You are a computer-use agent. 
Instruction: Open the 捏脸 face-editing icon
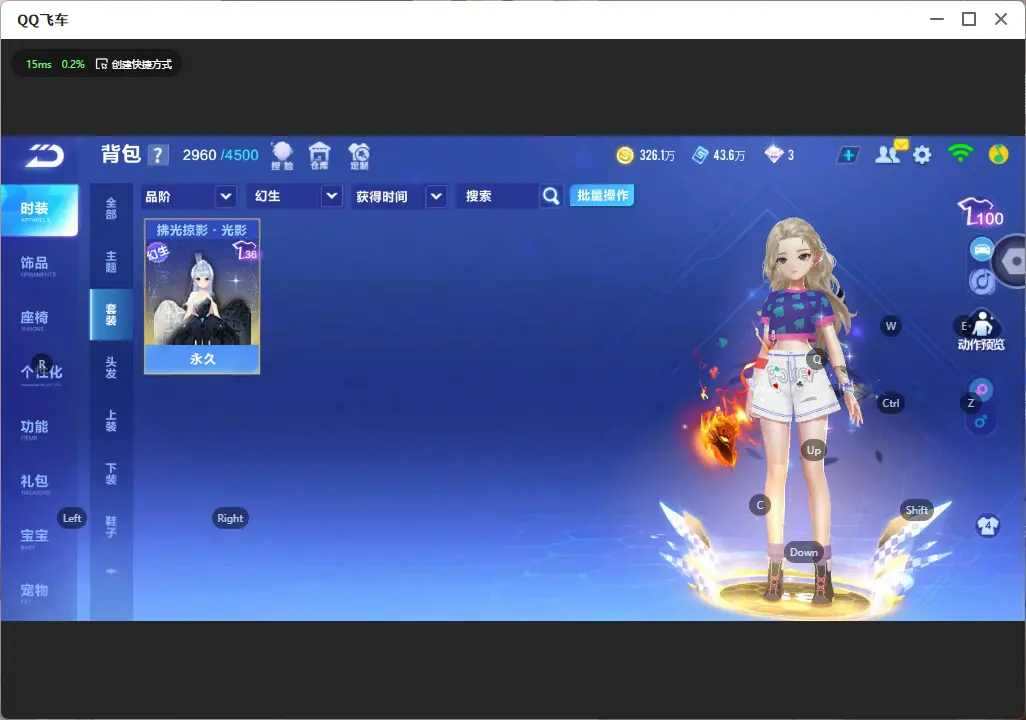coord(283,156)
